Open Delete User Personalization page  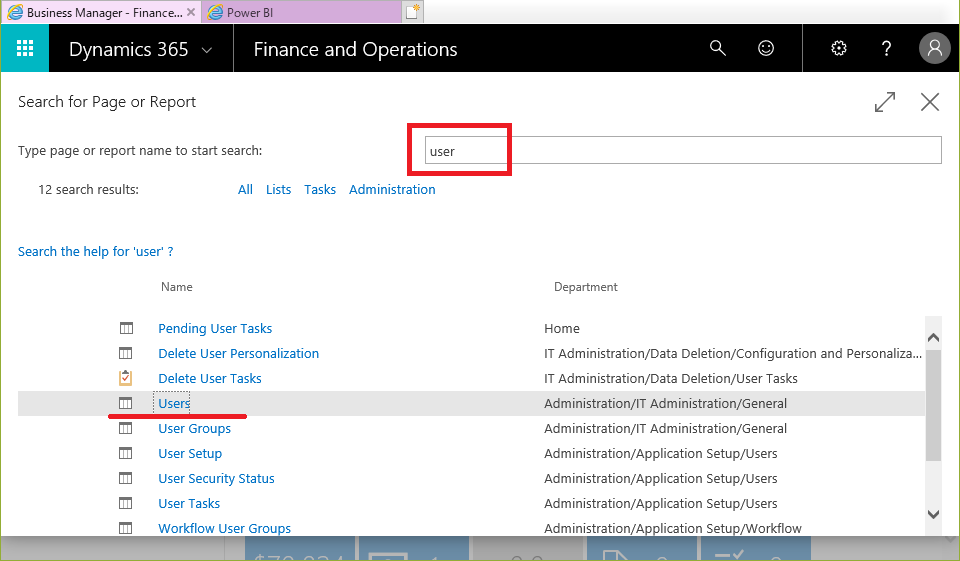[x=239, y=354]
